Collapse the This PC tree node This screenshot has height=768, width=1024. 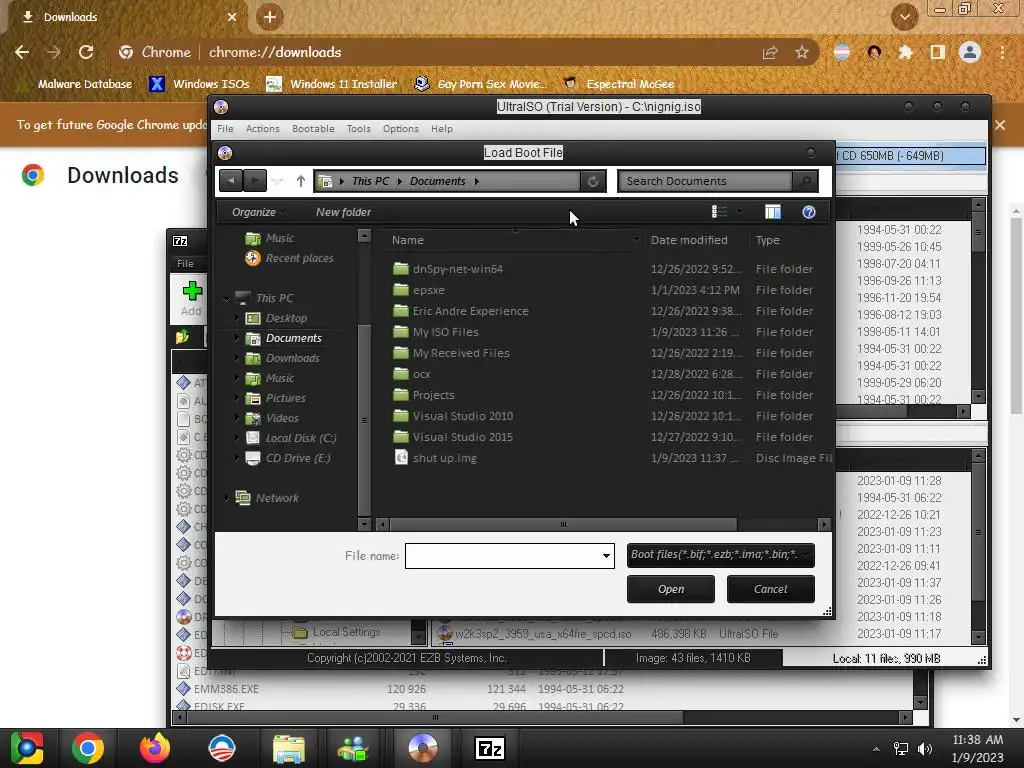227,298
